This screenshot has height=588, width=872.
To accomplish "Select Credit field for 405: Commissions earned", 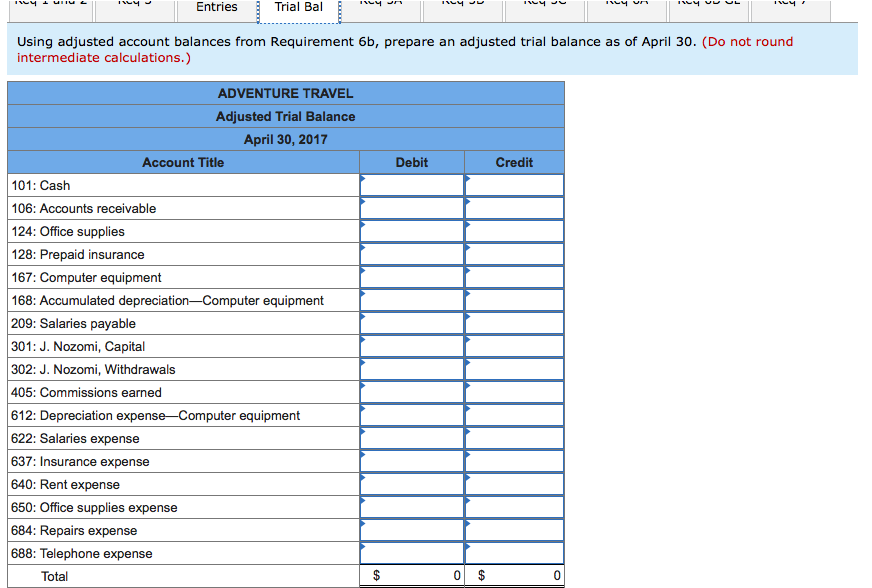I will click(x=514, y=392).
